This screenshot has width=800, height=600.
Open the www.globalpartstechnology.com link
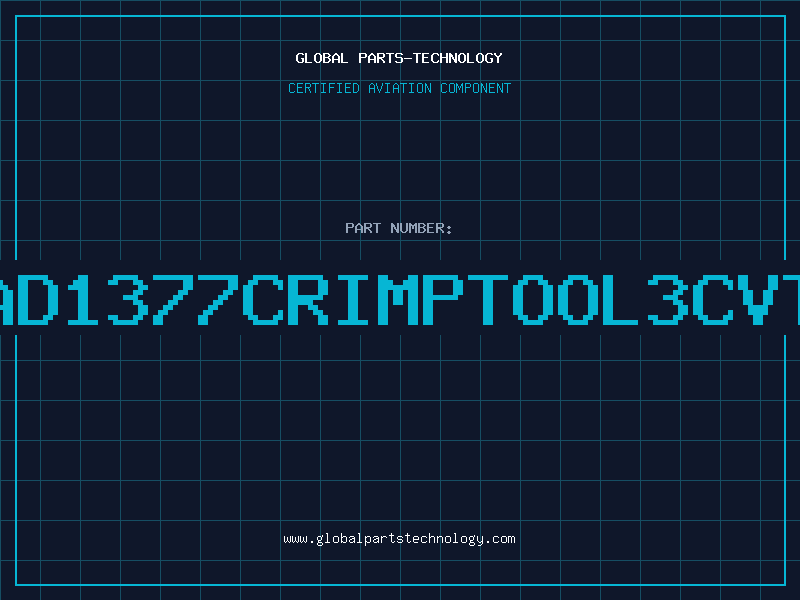[399, 539]
